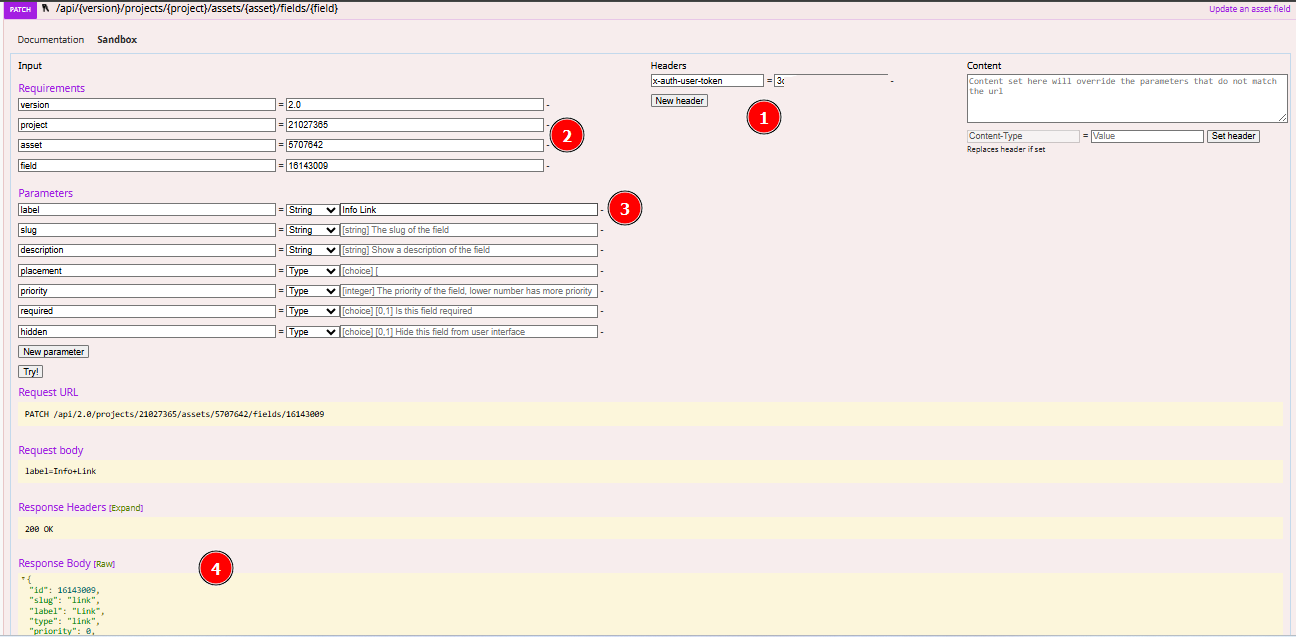The width and height of the screenshot is (1296, 637).
Task: Click the API endpoint path in the header
Action: [x=197, y=8]
